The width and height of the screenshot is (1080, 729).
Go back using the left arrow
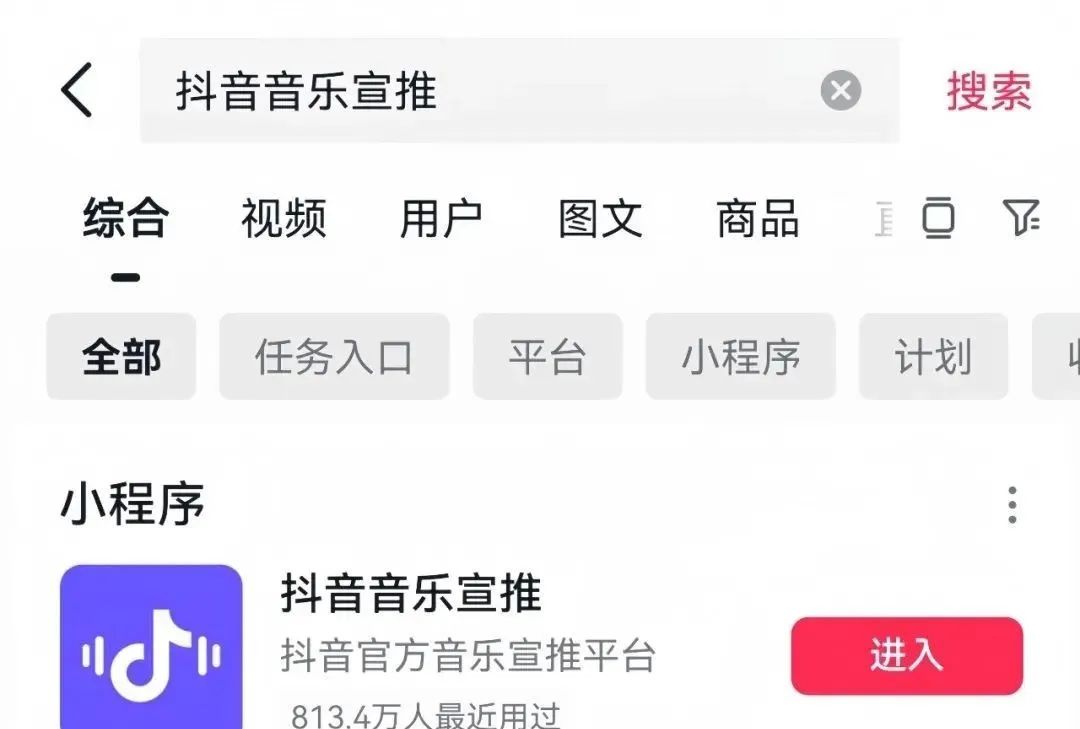(x=76, y=90)
